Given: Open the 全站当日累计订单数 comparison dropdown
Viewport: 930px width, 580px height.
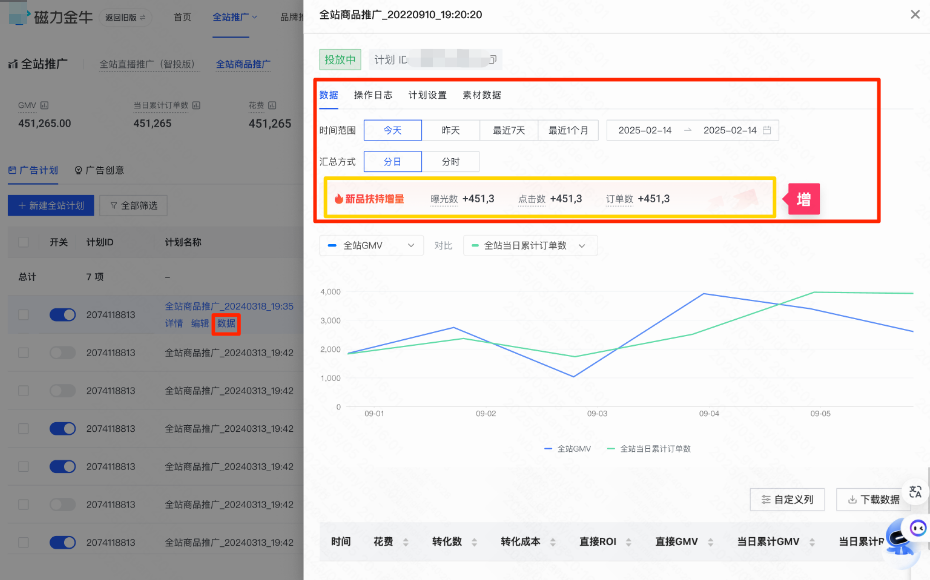Looking at the screenshot, I should pyautogui.click(x=530, y=246).
